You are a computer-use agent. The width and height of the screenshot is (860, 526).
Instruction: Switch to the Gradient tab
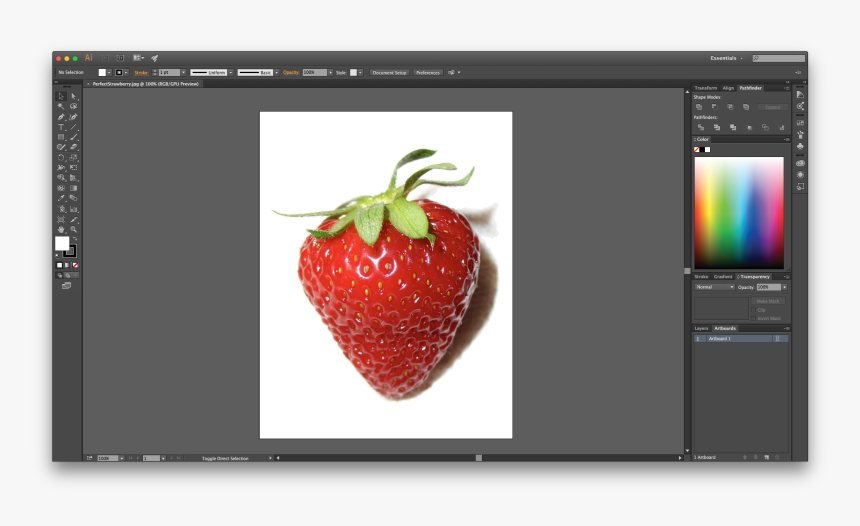point(723,276)
